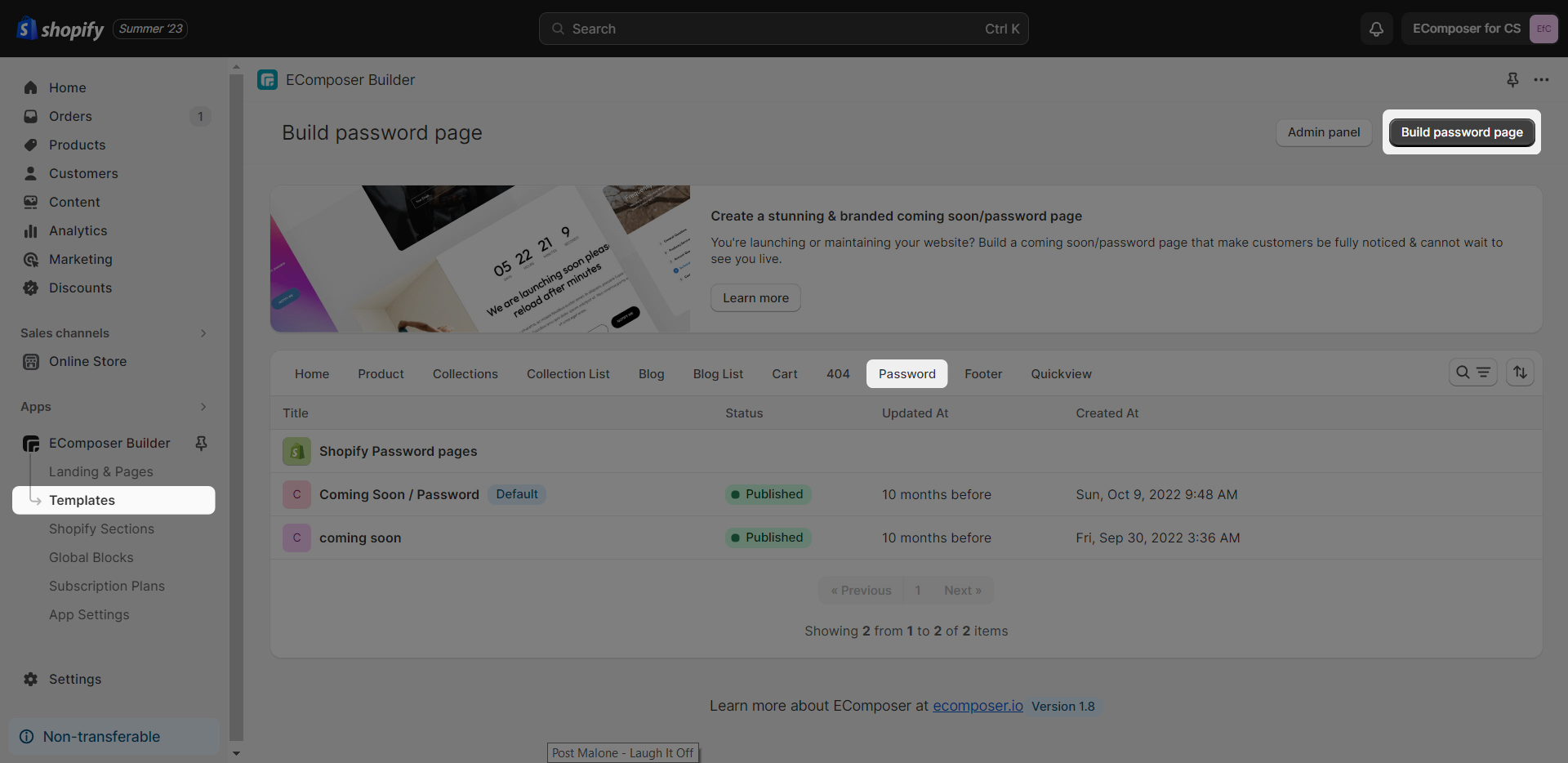The height and width of the screenshot is (763, 1568).
Task: Switch to the Footer tab
Action: click(x=983, y=374)
